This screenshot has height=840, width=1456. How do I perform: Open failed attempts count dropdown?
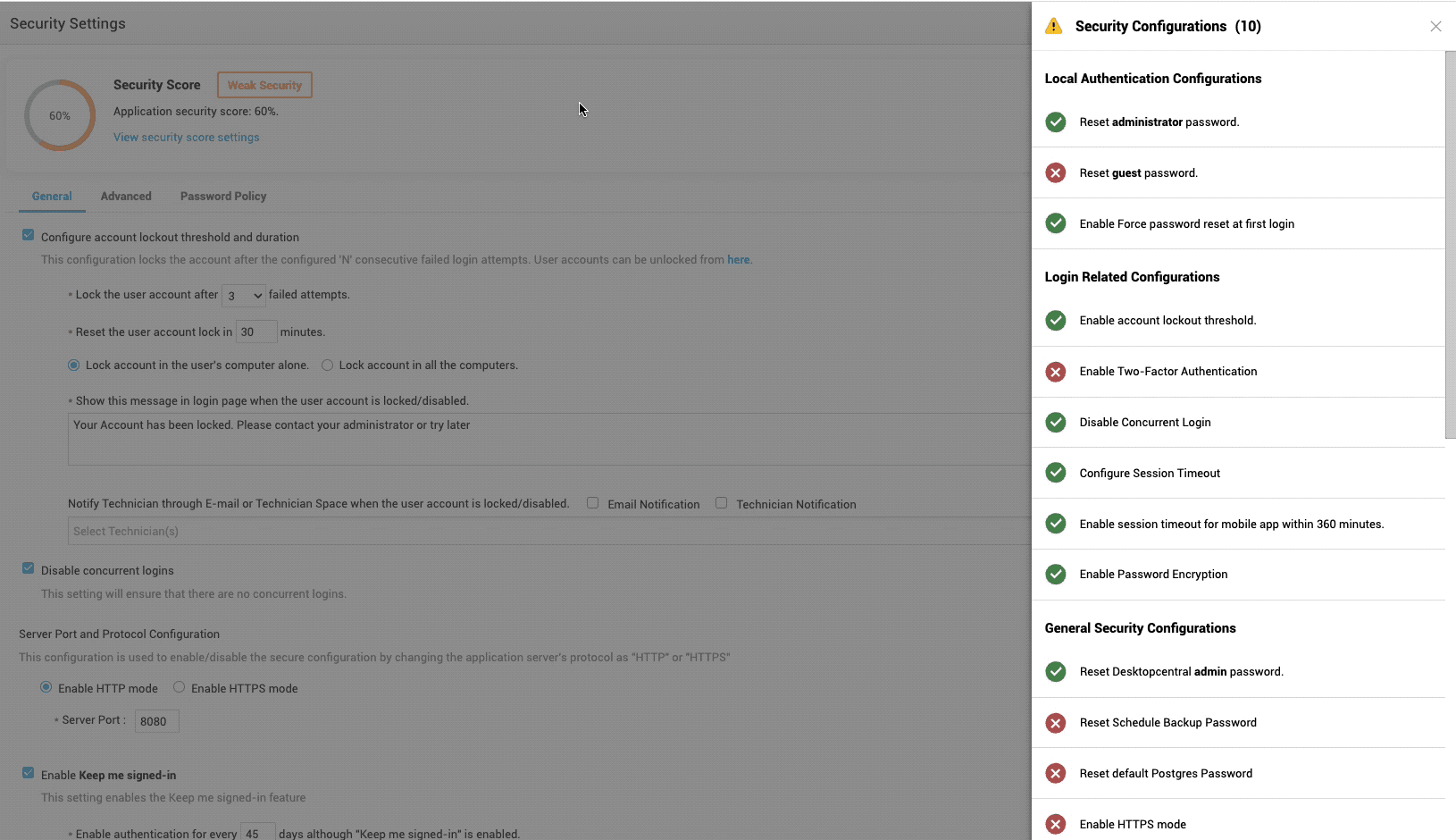pyautogui.click(x=243, y=296)
